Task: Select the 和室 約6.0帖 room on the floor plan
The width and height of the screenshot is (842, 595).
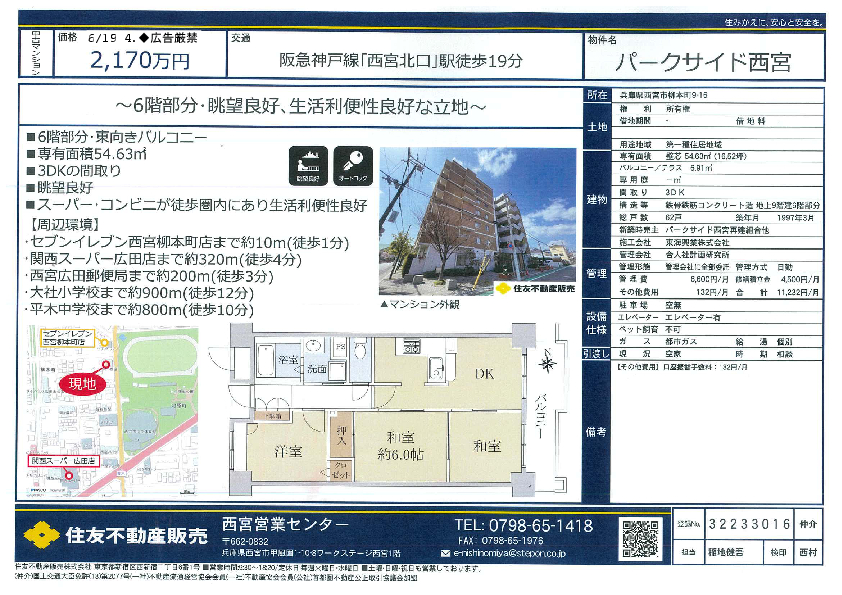Action: (x=399, y=443)
